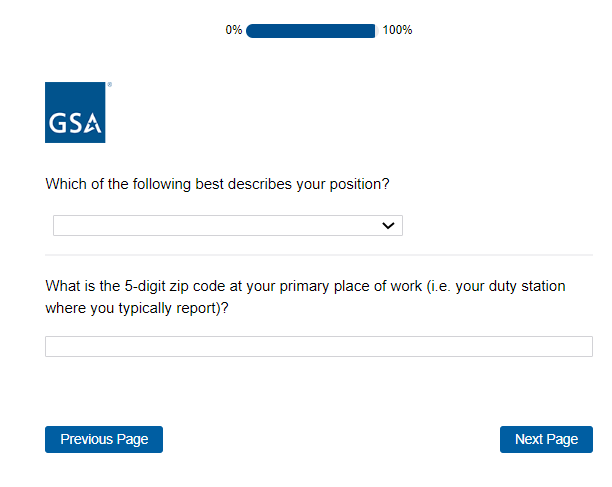Screen dimensions: 612x487
Task: Go back with the Previous Page button
Action: pos(104,439)
